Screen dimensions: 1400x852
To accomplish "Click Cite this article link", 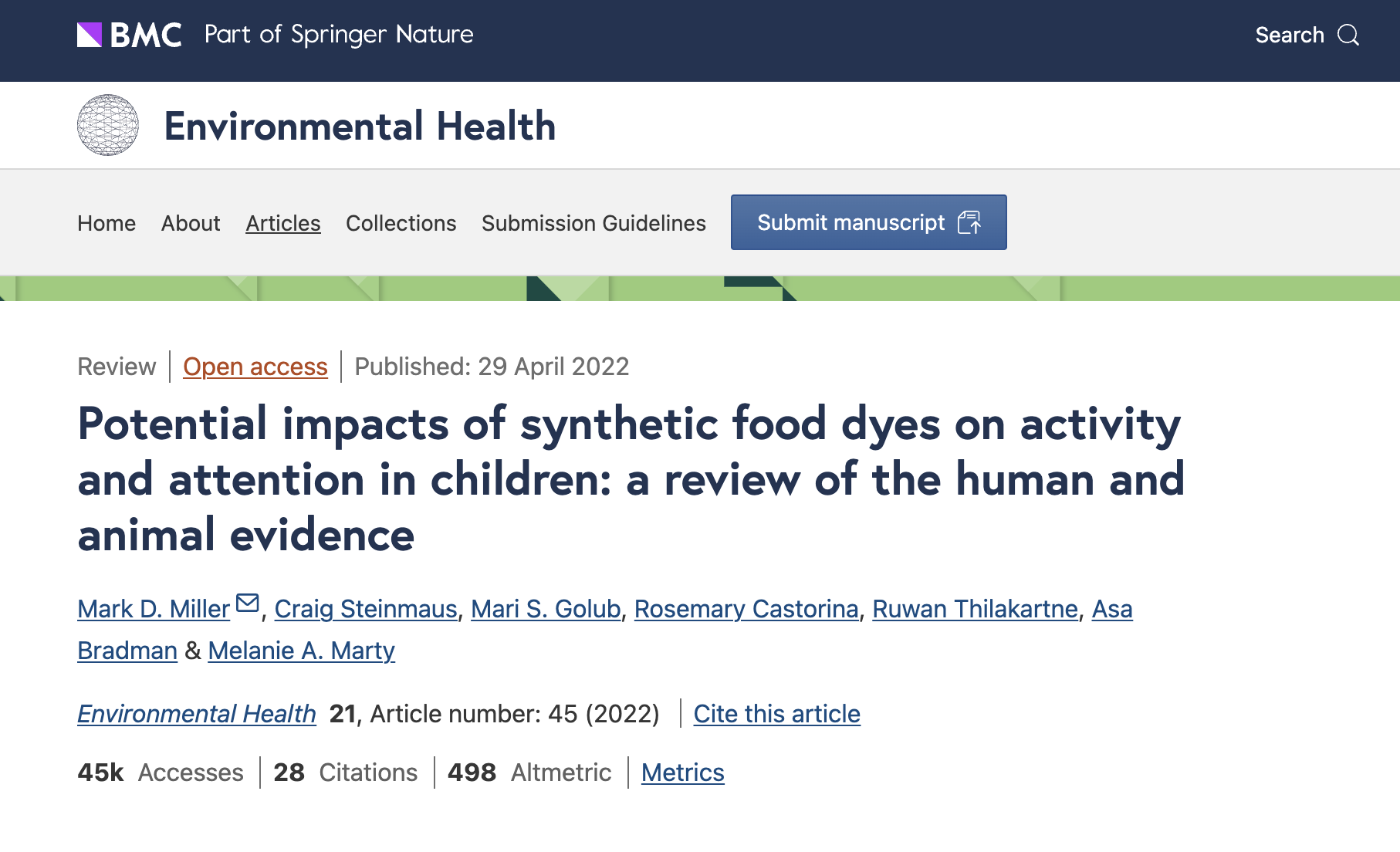I will tap(776, 714).
